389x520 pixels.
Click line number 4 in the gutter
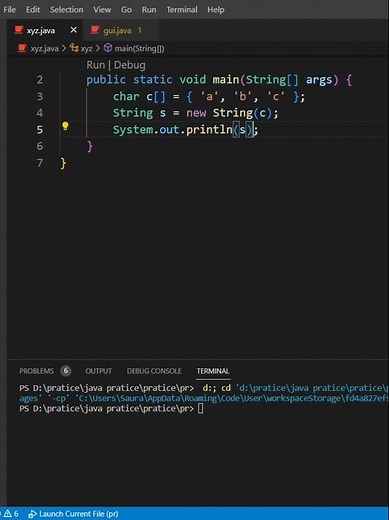(40, 113)
